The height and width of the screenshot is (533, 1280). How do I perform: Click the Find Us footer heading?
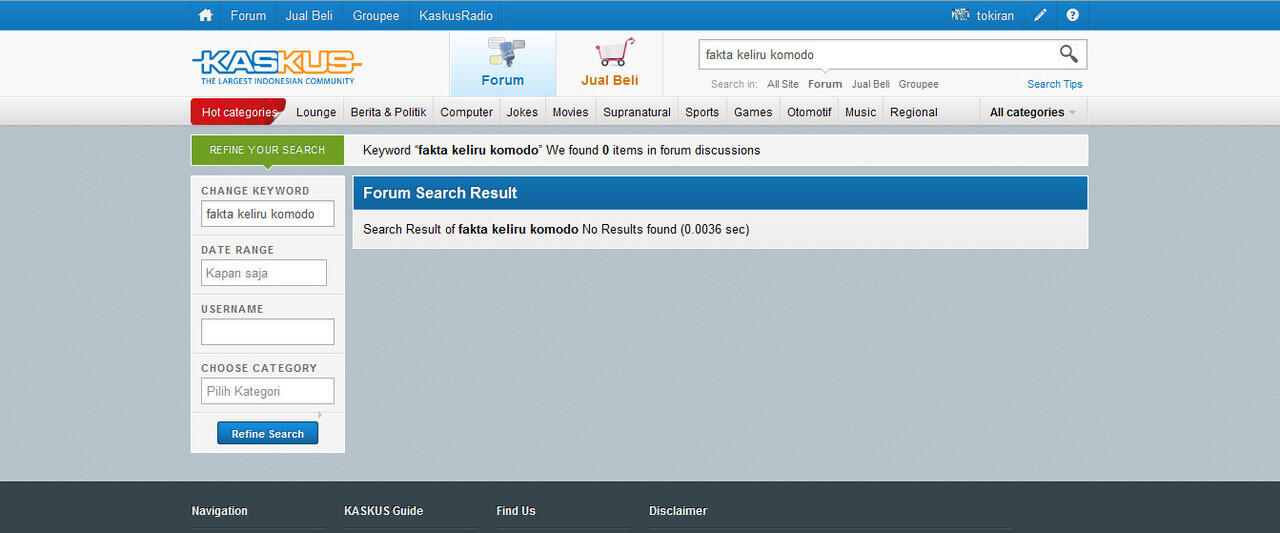tap(516, 511)
